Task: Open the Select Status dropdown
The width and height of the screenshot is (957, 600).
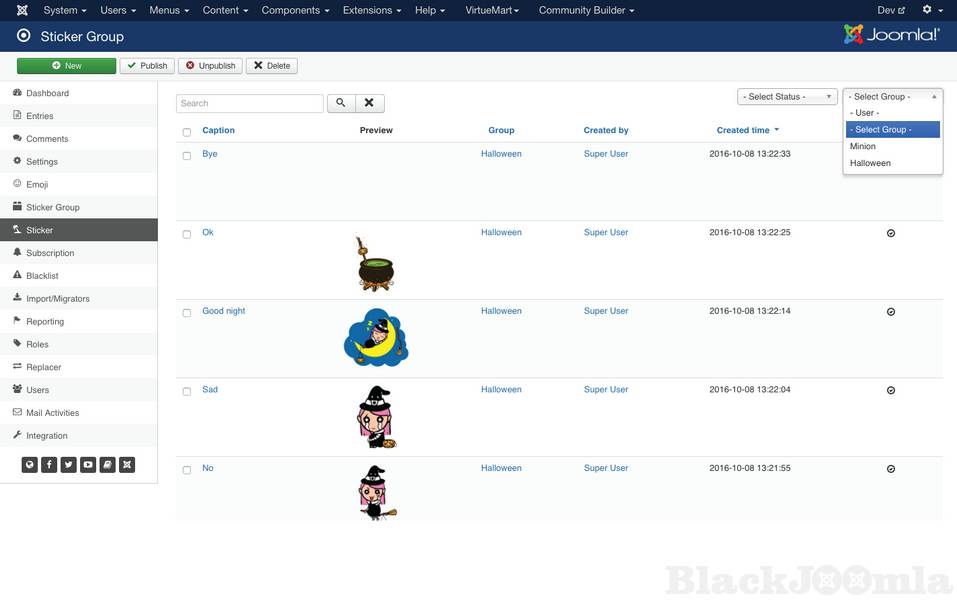Action: 787,97
